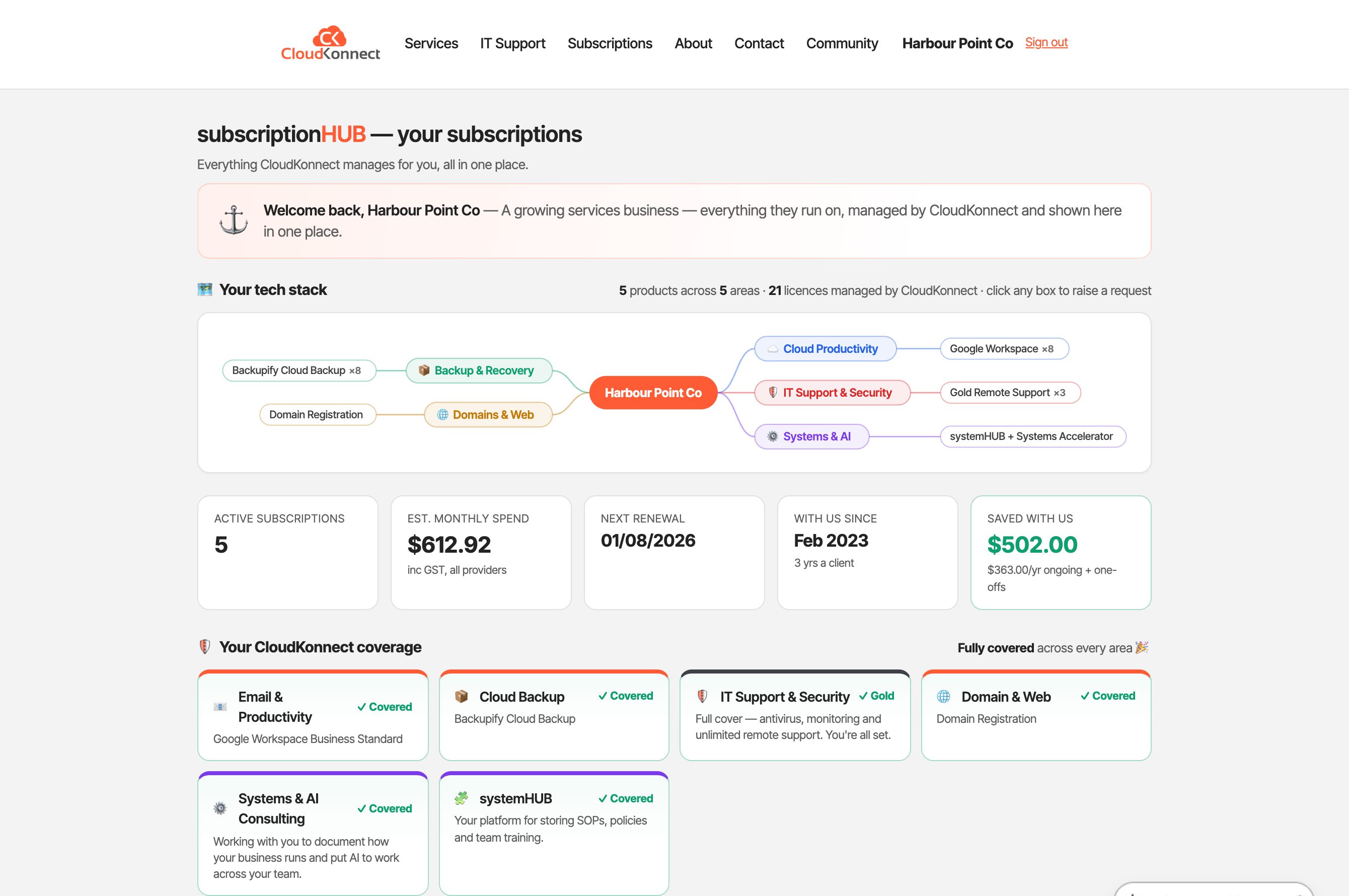The height and width of the screenshot is (896, 1349).
Task: Click the shield icon on IT Support & Security card
Action: [x=702, y=697]
